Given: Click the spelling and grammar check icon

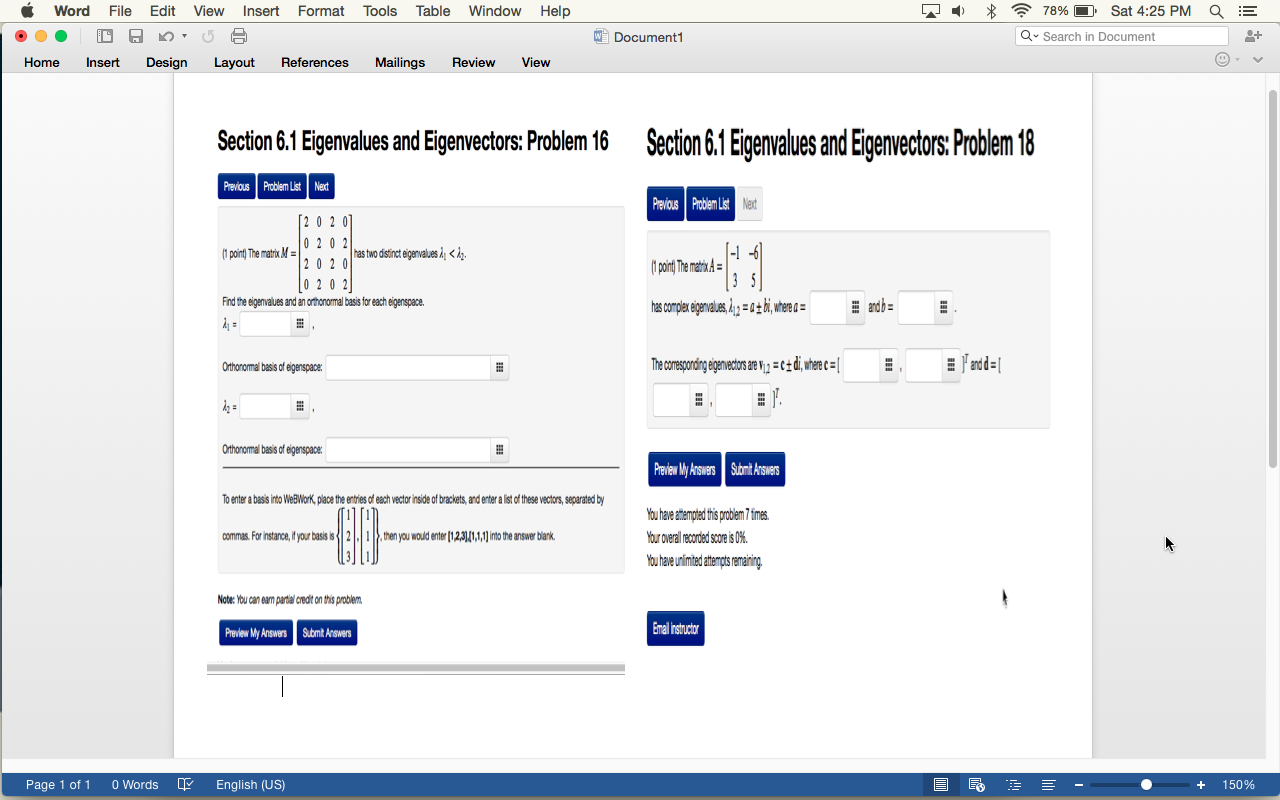Looking at the screenshot, I should pyautogui.click(x=185, y=785).
